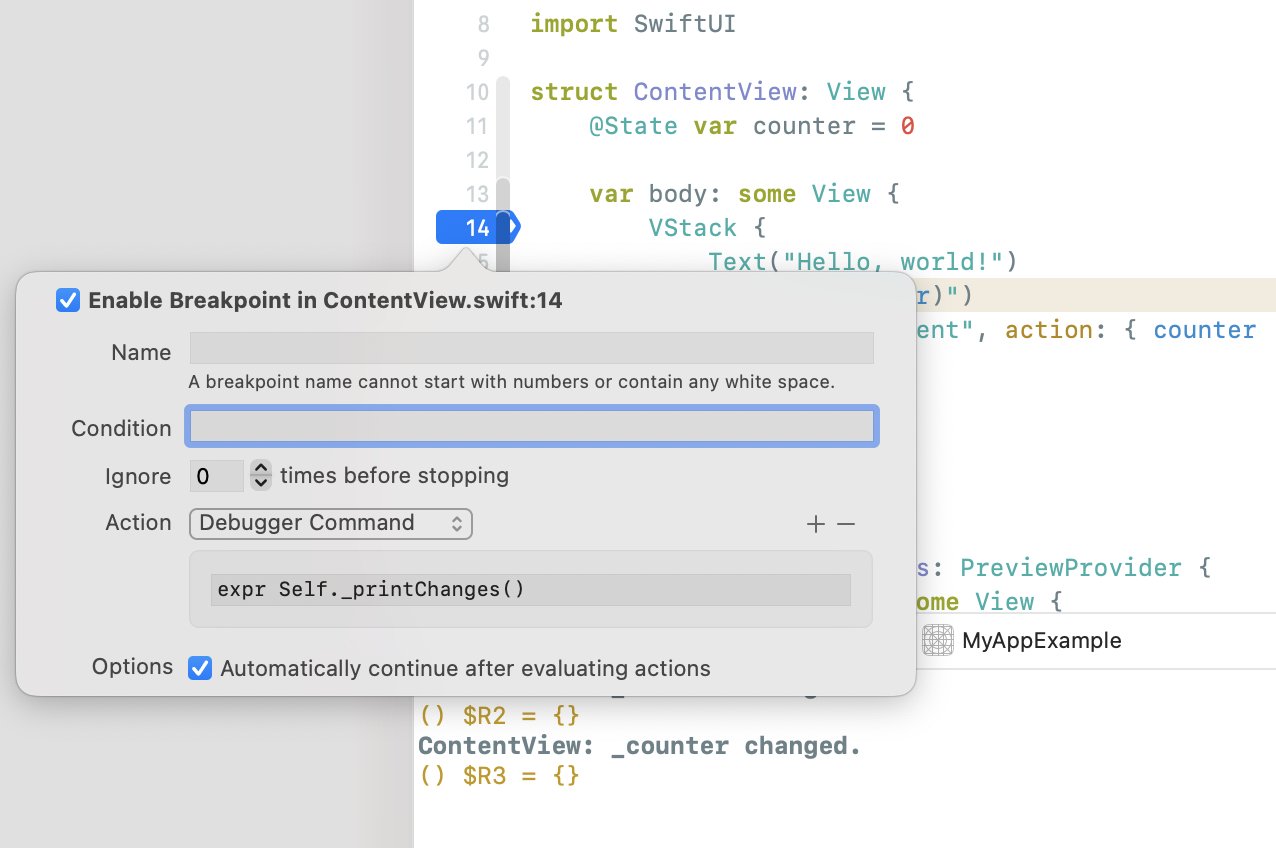Click the MyAppExample app icon
The height and width of the screenshot is (848, 1276).
point(937,640)
